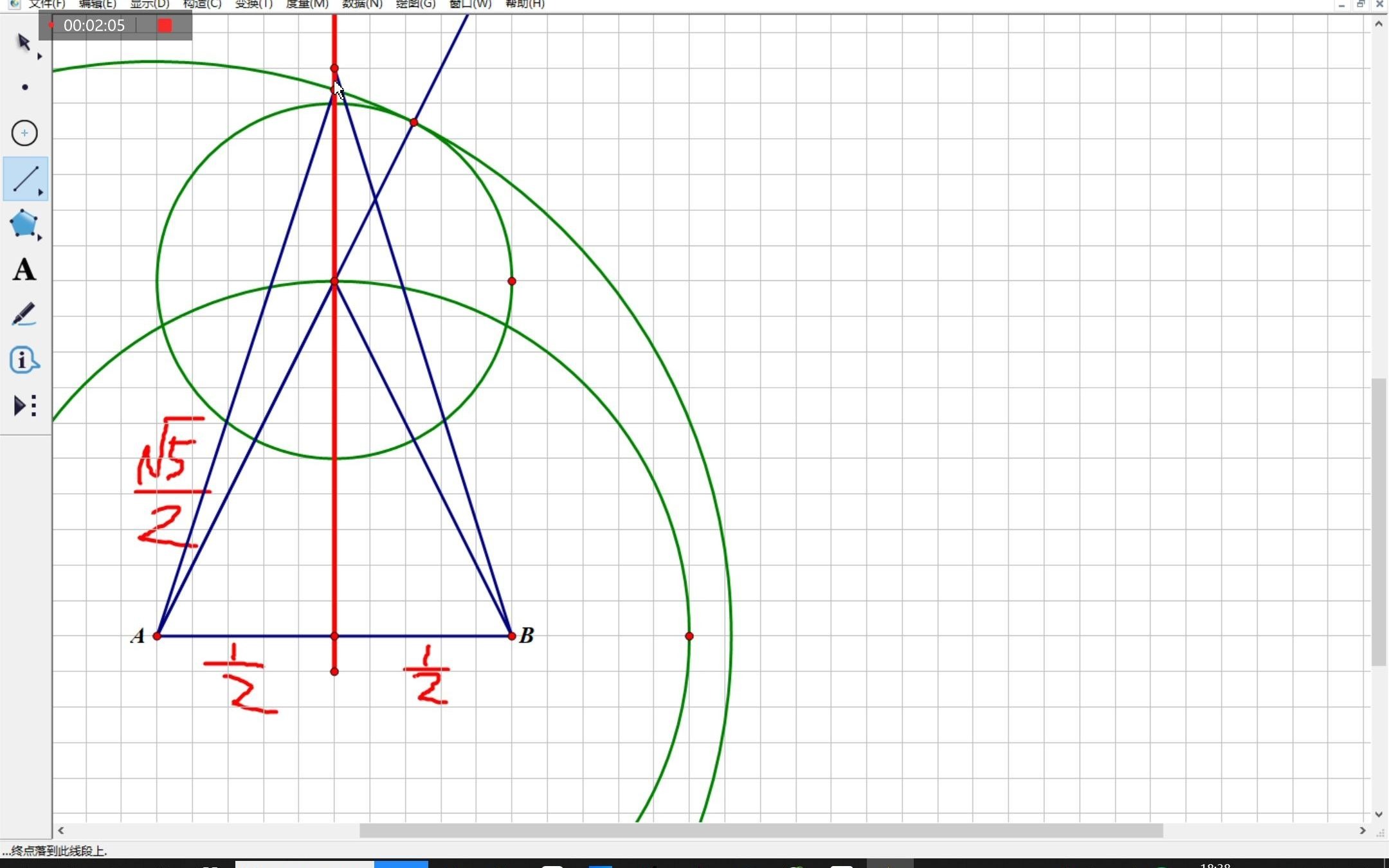Select the Polygon tool
Image resolution: width=1389 pixels, height=868 pixels.
pyautogui.click(x=24, y=223)
